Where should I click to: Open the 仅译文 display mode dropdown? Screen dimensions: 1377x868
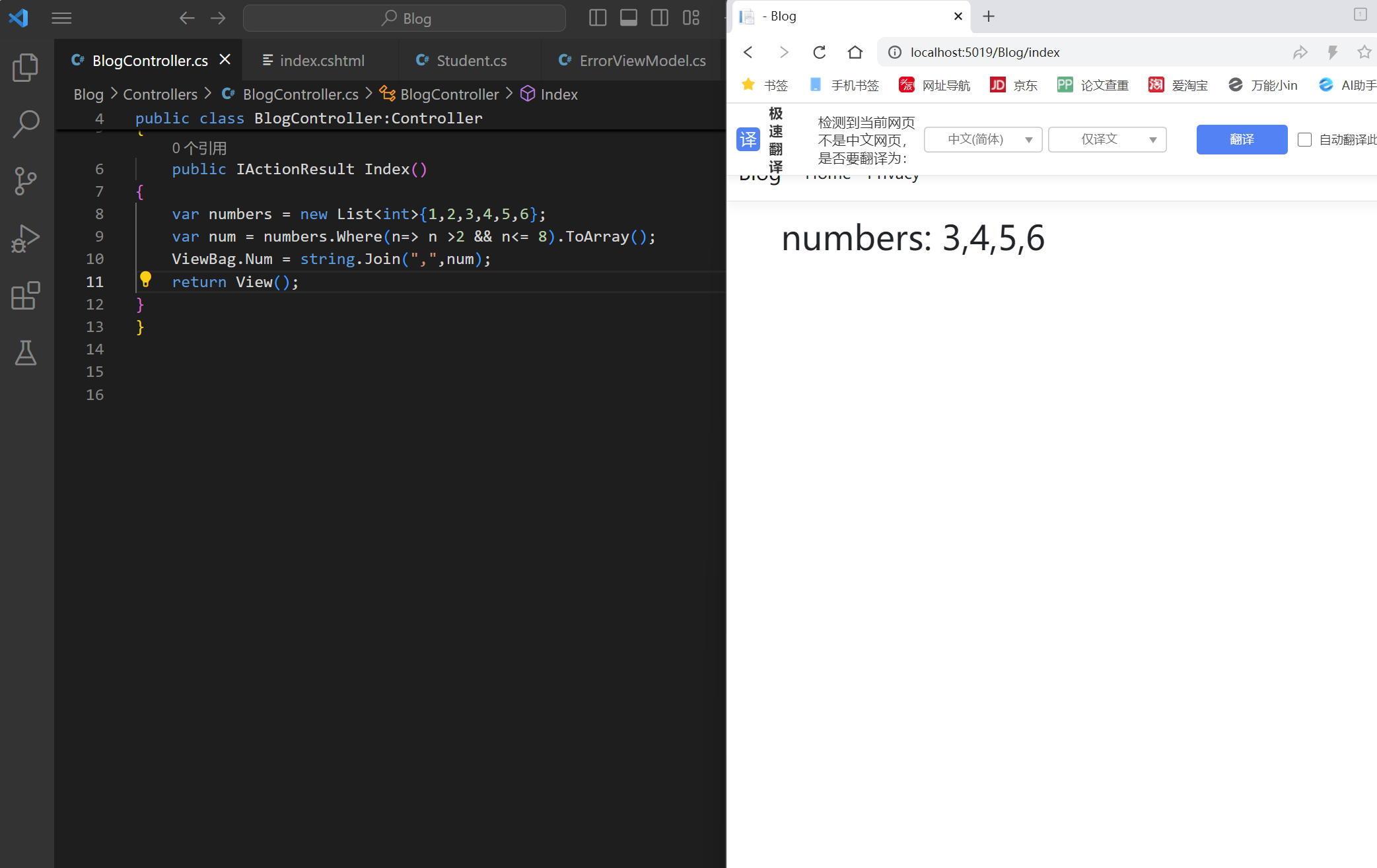pyautogui.click(x=1107, y=139)
